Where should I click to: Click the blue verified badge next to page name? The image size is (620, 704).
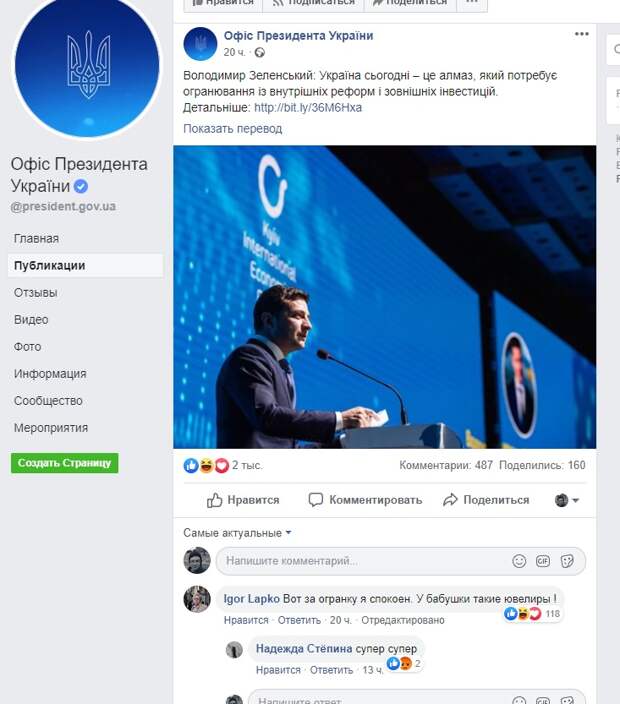(x=80, y=186)
